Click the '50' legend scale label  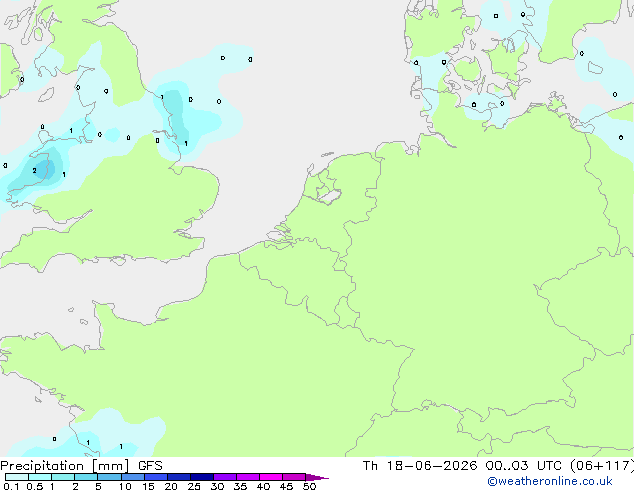click(309, 486)
